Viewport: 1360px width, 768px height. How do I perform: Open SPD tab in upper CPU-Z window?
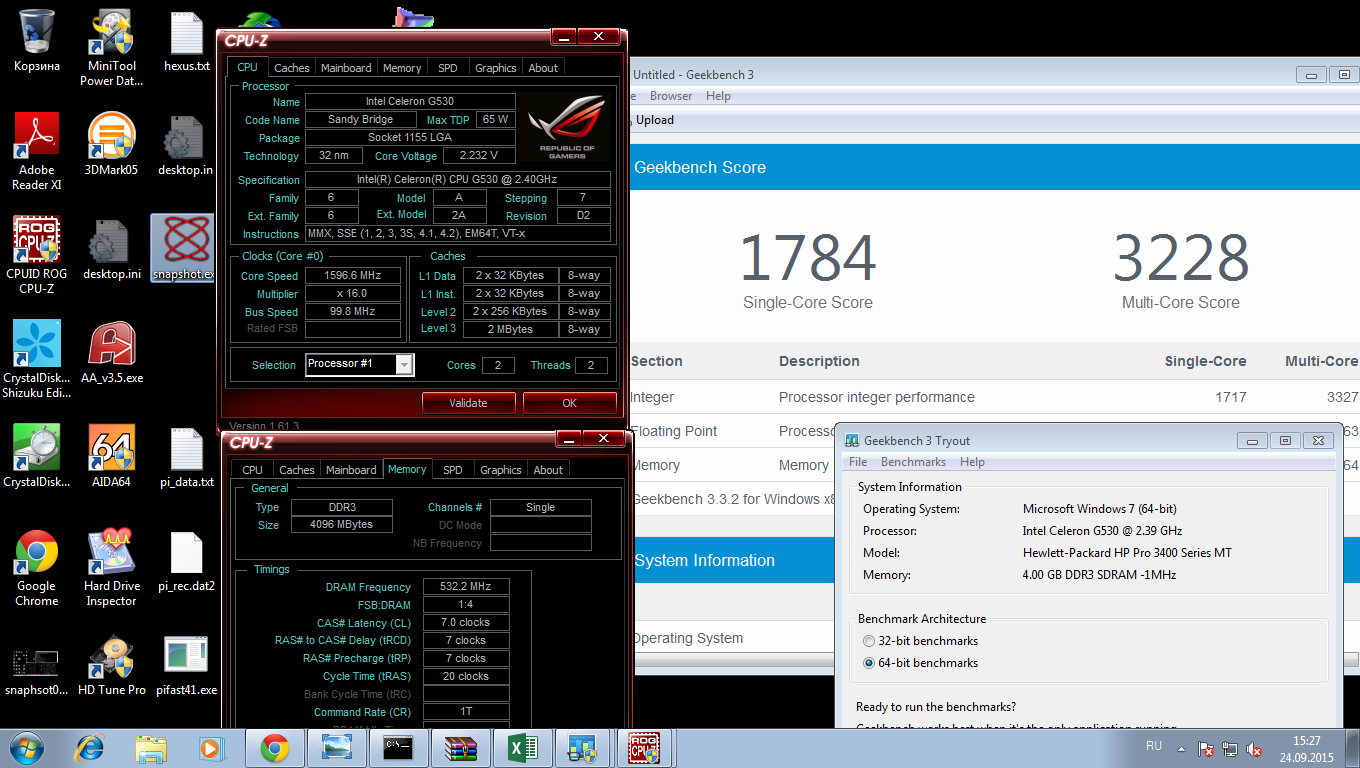coord(448,68)
